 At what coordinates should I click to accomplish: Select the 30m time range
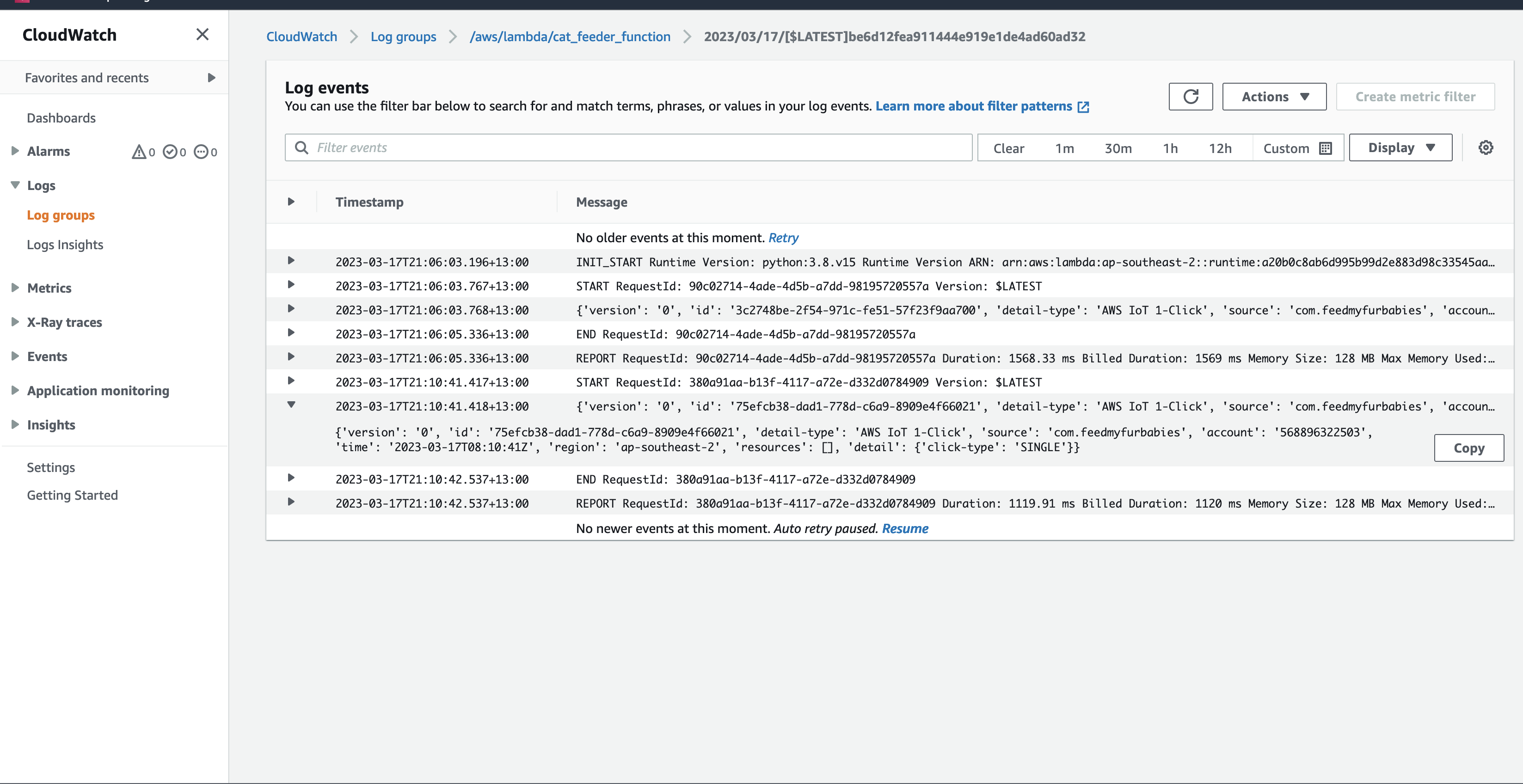click(1118, 148)
